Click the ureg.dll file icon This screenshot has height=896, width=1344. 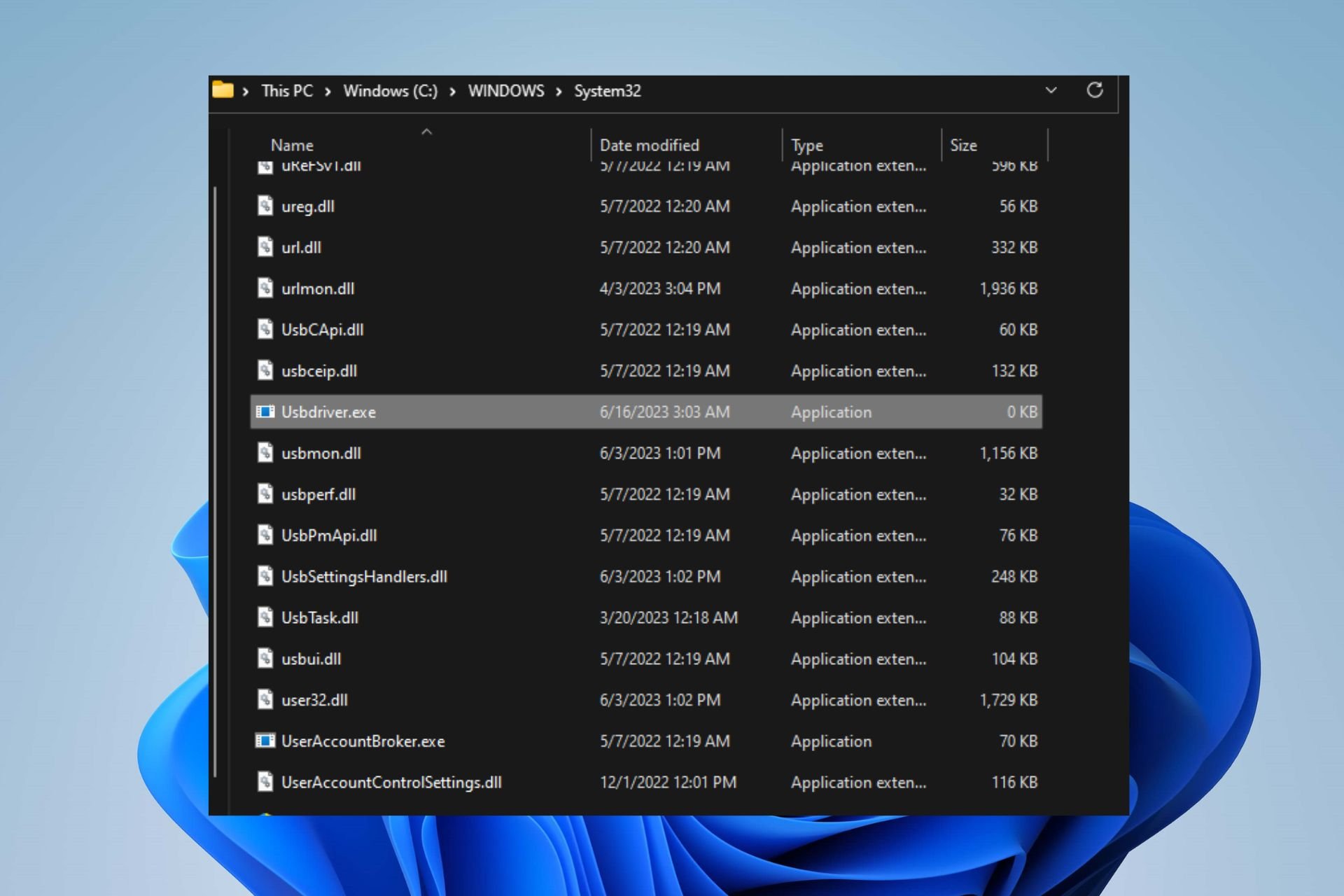(x=265, y=206)
